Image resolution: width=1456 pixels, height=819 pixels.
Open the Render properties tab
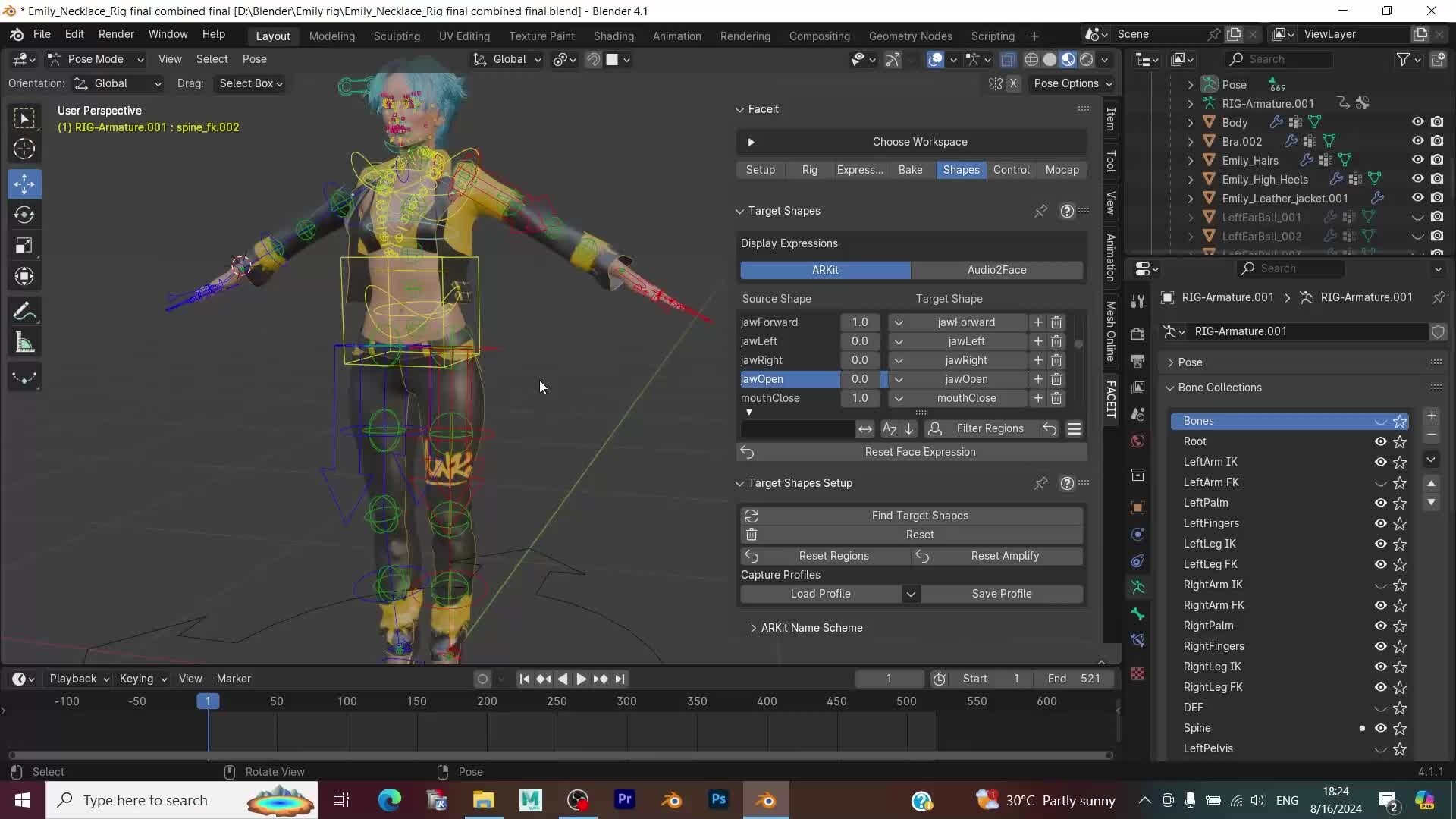click(x=1137, y=334)
